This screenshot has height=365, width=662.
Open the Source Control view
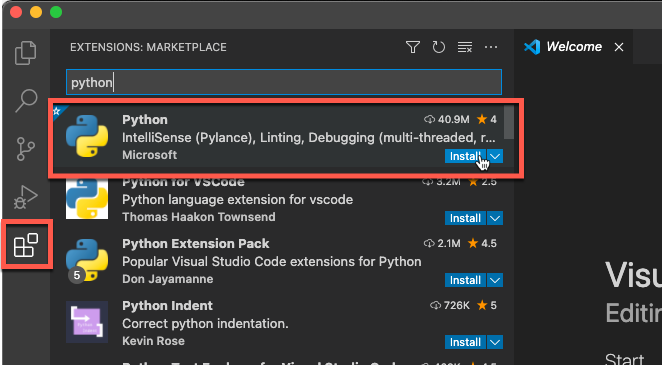pyautogui.click(x=26, y=149)
